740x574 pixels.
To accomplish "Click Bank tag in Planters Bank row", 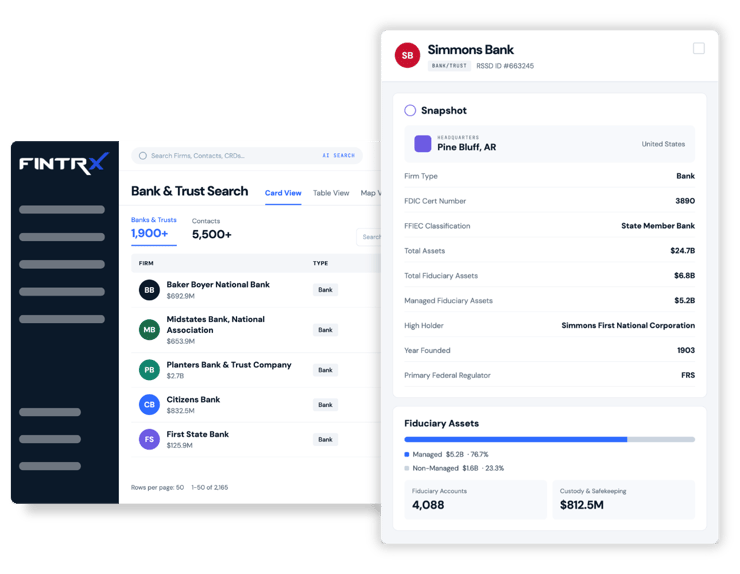I will click(325, 370).
